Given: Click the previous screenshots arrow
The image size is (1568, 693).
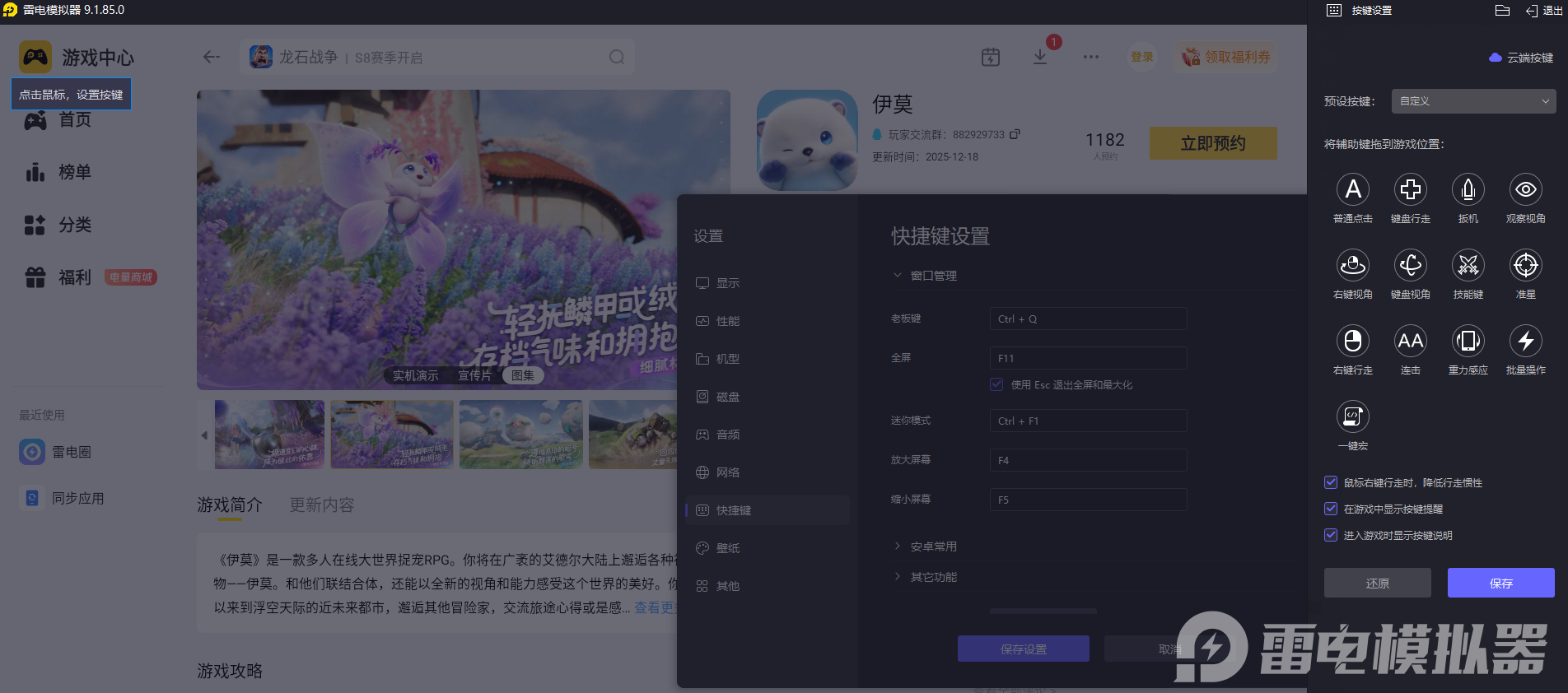Looking at the screenshot, I should tap(204, 435).
